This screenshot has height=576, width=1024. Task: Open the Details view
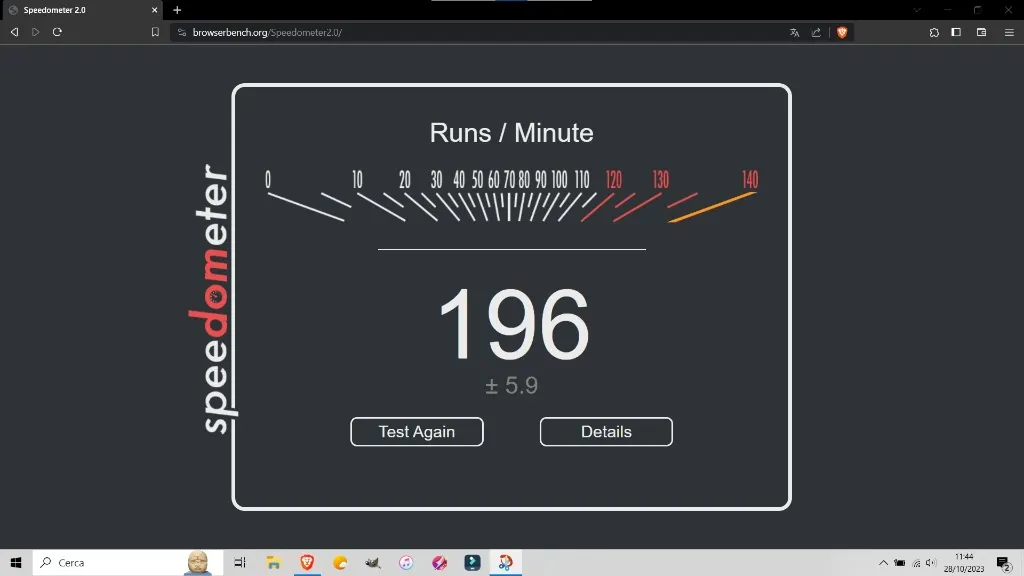606,432
